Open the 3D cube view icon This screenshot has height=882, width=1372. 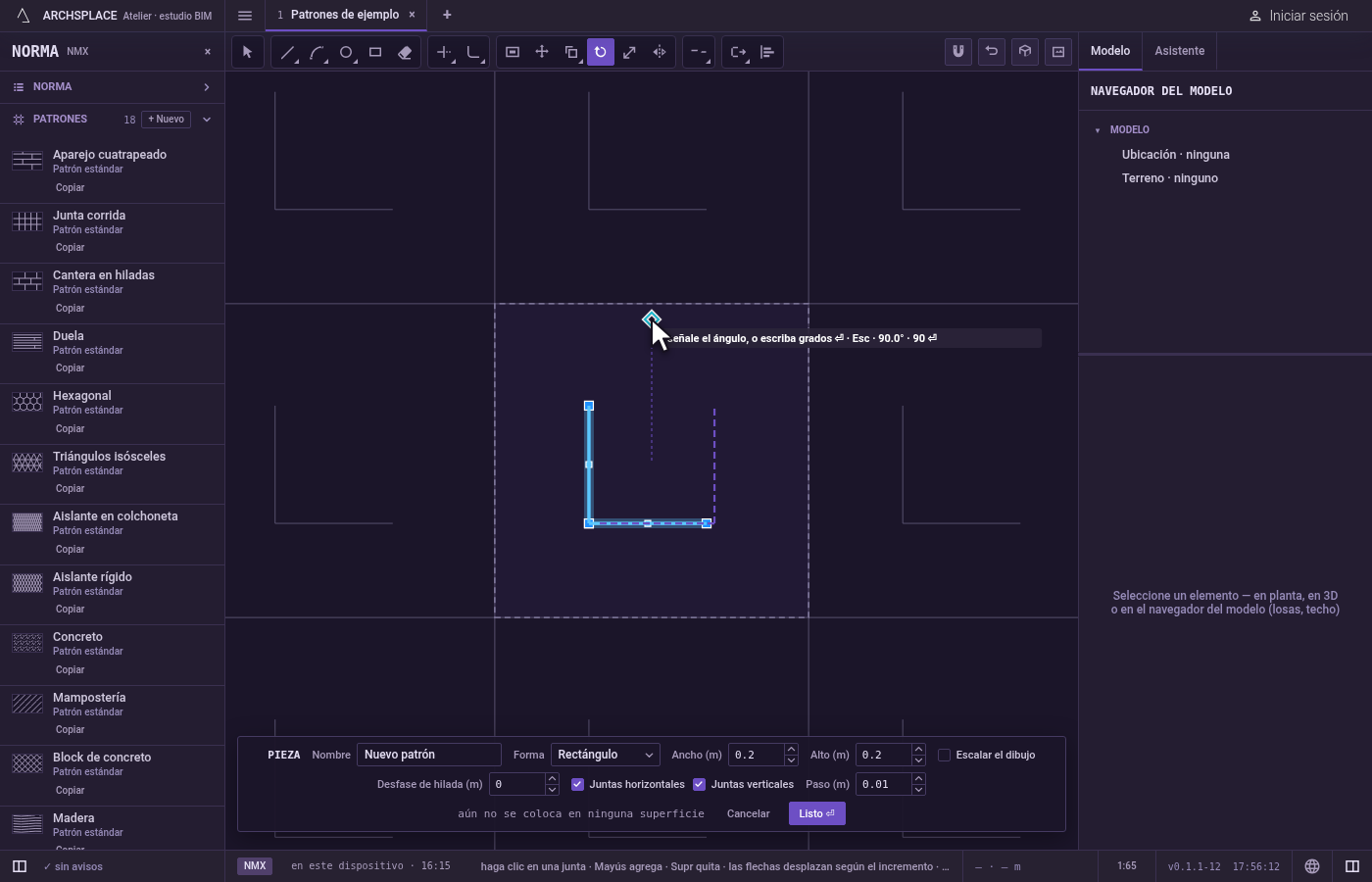tap(1025, 52)
